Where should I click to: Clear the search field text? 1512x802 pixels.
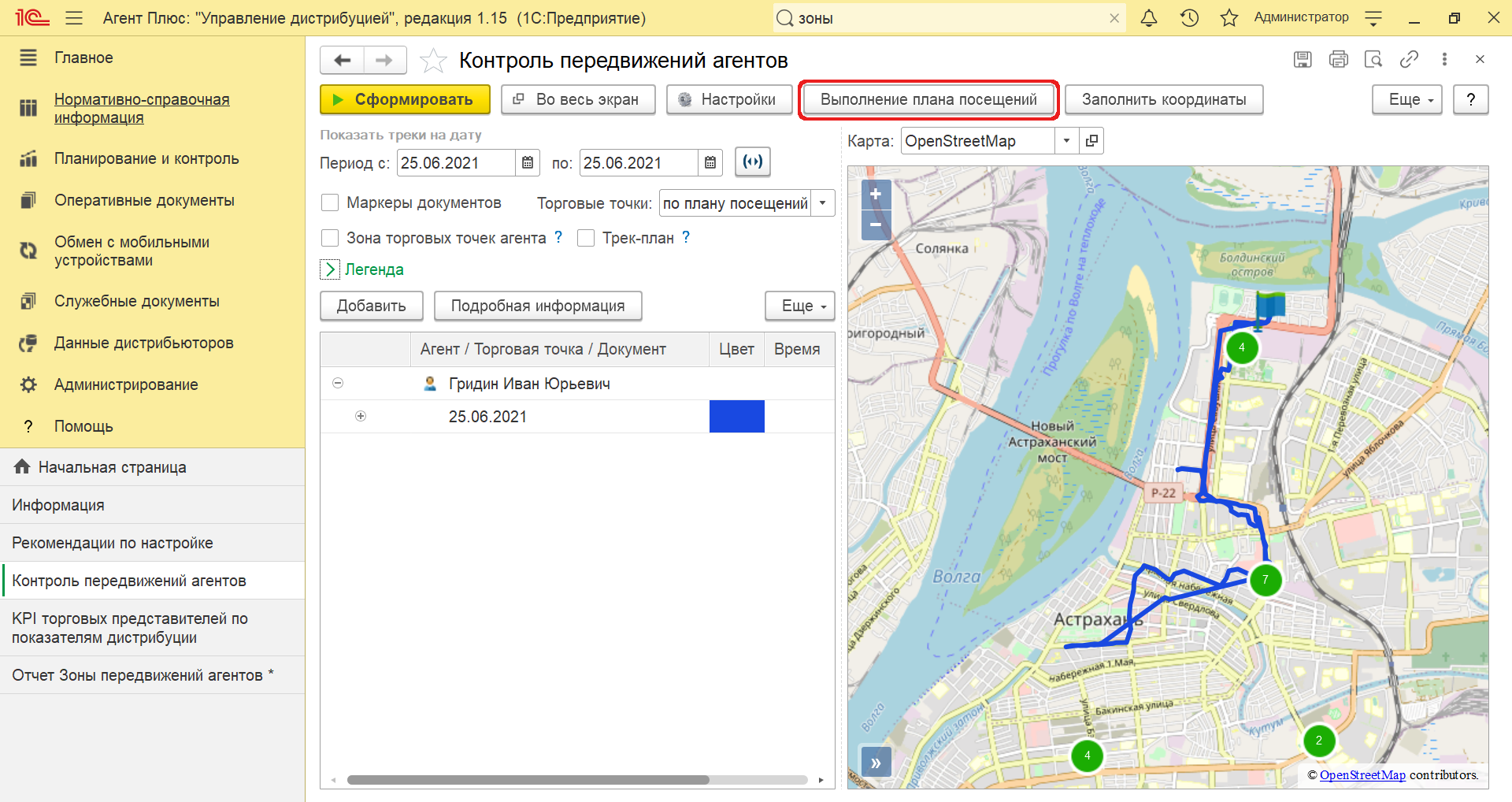click(x=1114, y=18)
